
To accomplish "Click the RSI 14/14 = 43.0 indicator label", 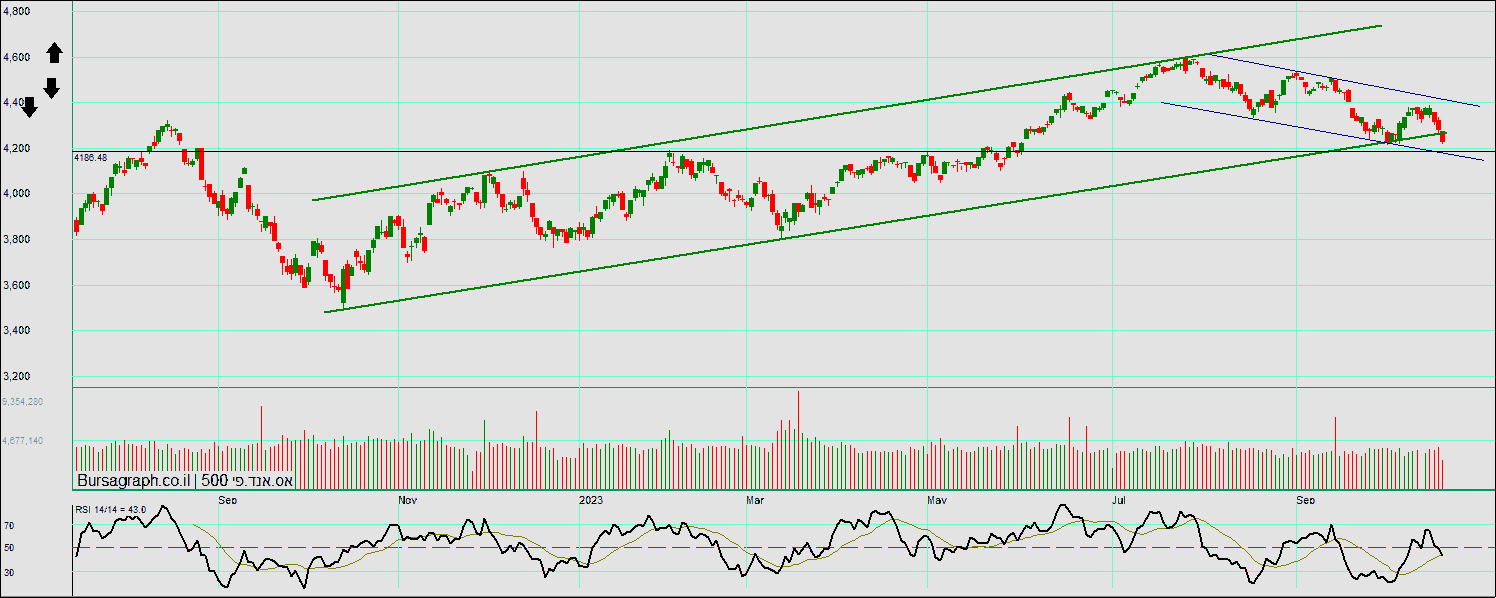I will click(x=111, y=510).
